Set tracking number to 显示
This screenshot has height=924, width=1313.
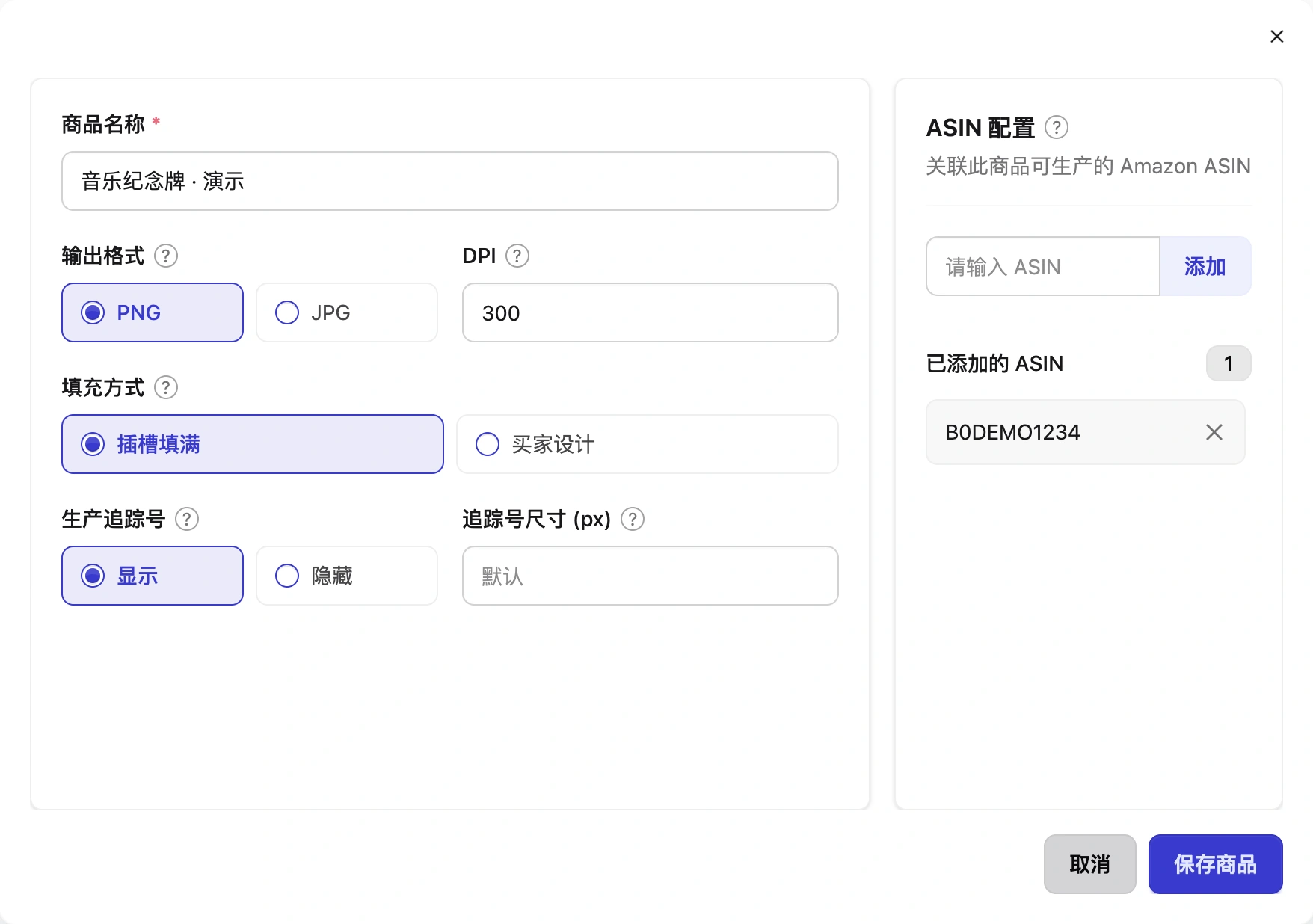click(153, 576)
